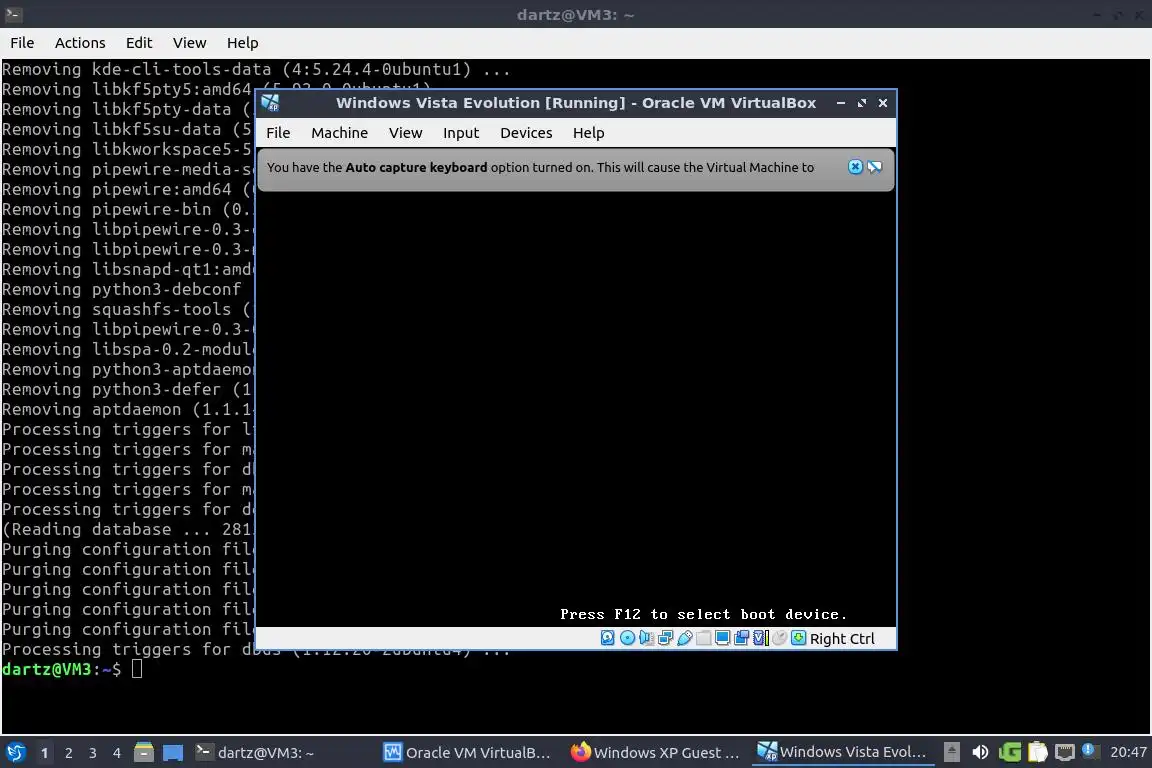
Task: Click the update notification tray icon
Action: point(1090,750)
